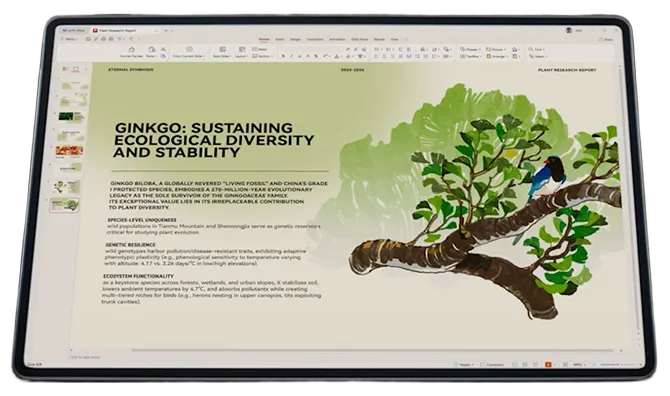This screenshot has height=396, width=670.
Task: Open the WPS Office home tab
Action: pyautogui.click(x=74, y=30)
